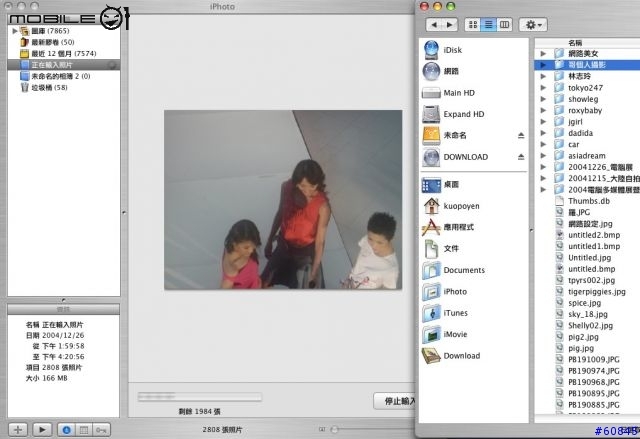Eject the 未命名 volume
The height and width of the screenshot is (439, 640).
tap(521, 135)
